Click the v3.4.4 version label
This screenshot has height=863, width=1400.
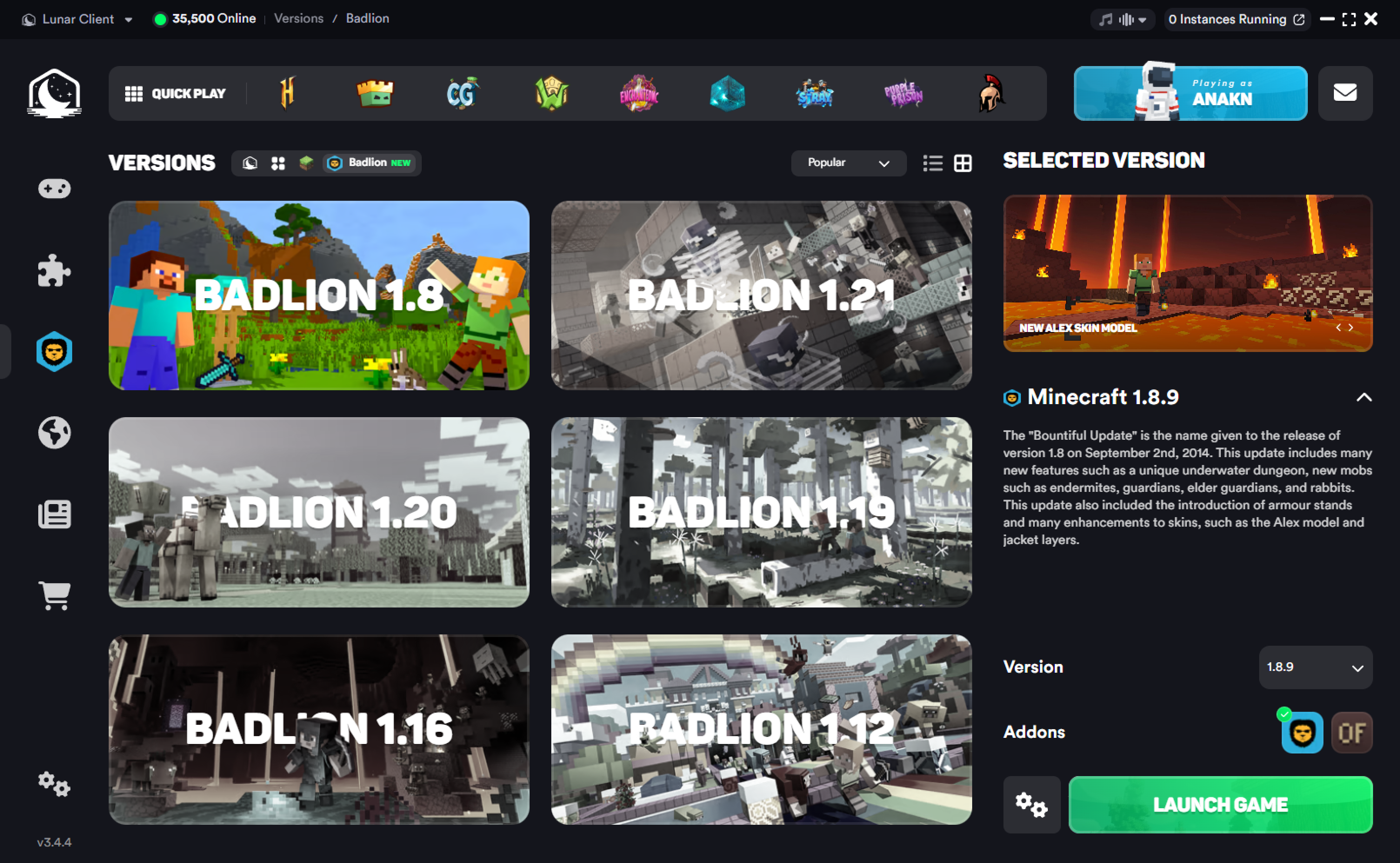click(54, 842)
